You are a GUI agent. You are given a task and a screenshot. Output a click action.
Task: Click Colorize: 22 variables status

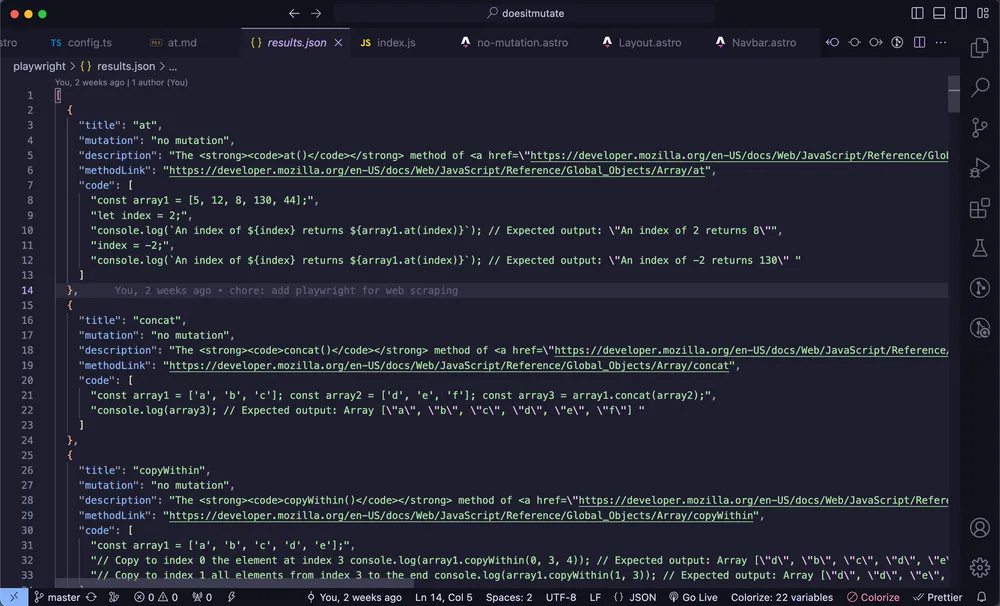(782, 597)
